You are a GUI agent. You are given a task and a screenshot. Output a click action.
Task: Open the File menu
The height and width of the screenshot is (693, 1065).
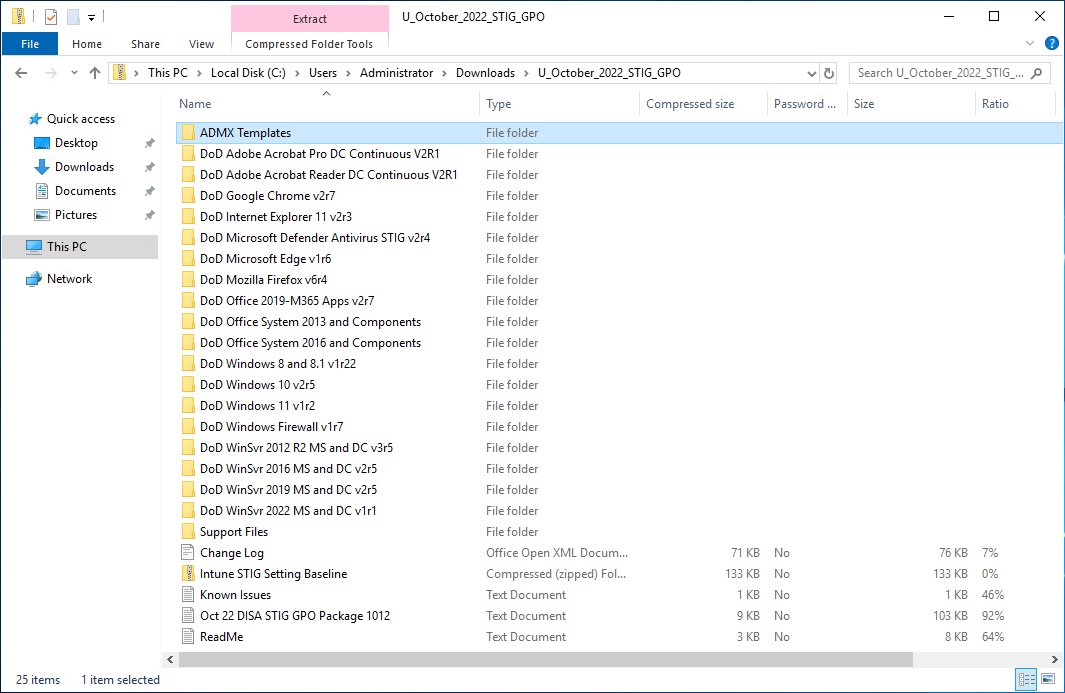tap(30, 44)
